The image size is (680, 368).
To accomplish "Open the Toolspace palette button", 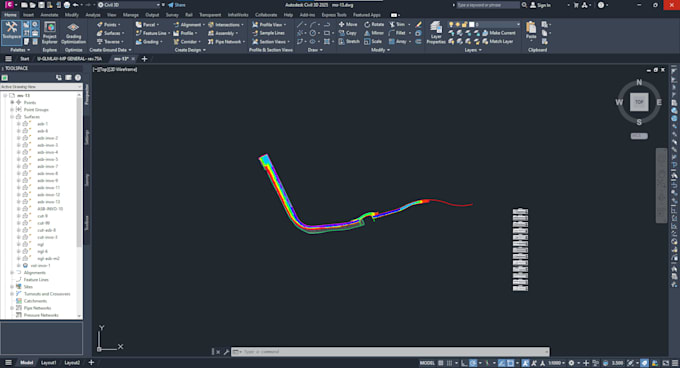I will pyautogui.click(x=11, y=32).
